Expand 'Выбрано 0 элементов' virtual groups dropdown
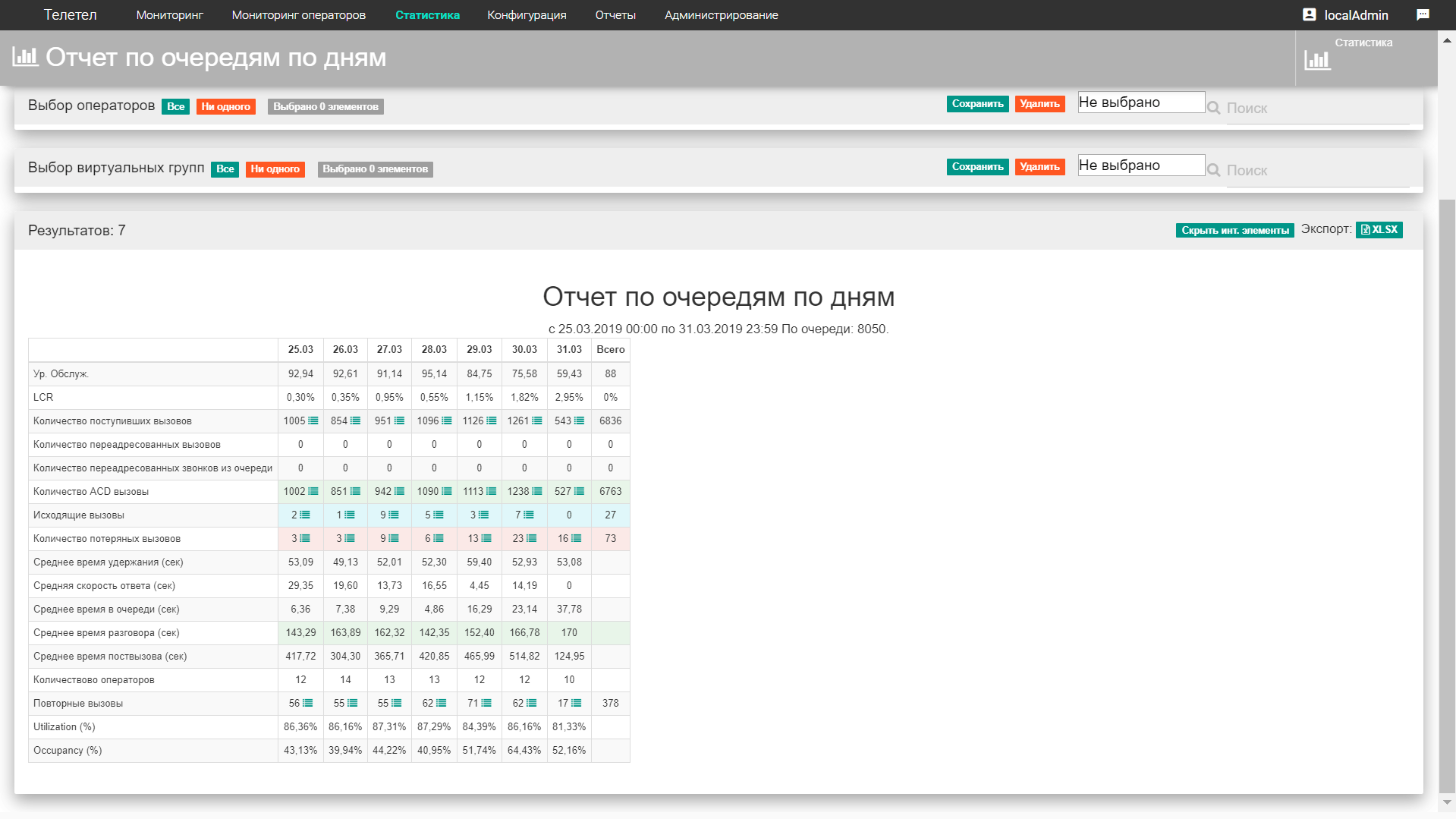This screenshot has height=819, width=1456. click(376, 169)
